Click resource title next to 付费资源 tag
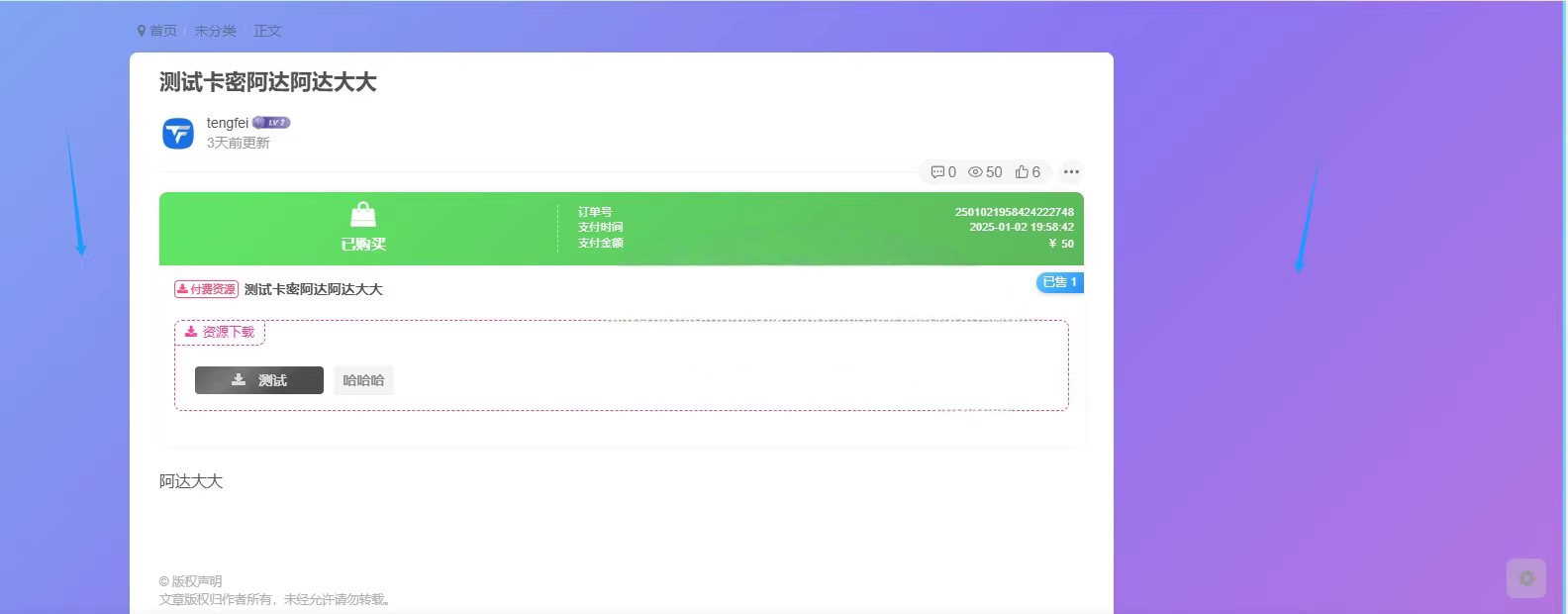The image size is (1568, 614). point(313,289)
